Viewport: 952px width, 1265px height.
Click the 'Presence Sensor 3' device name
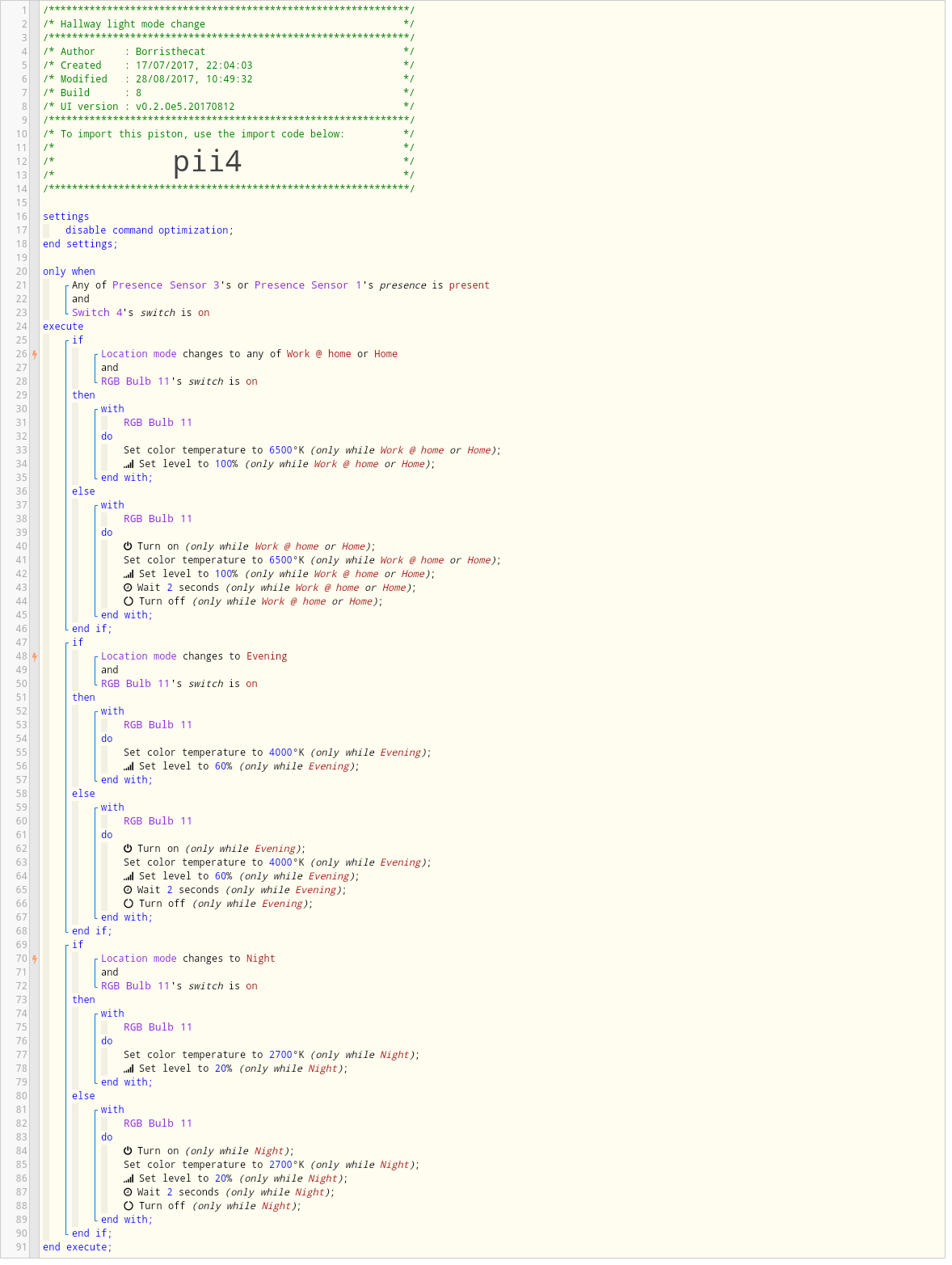coord(166,285)
